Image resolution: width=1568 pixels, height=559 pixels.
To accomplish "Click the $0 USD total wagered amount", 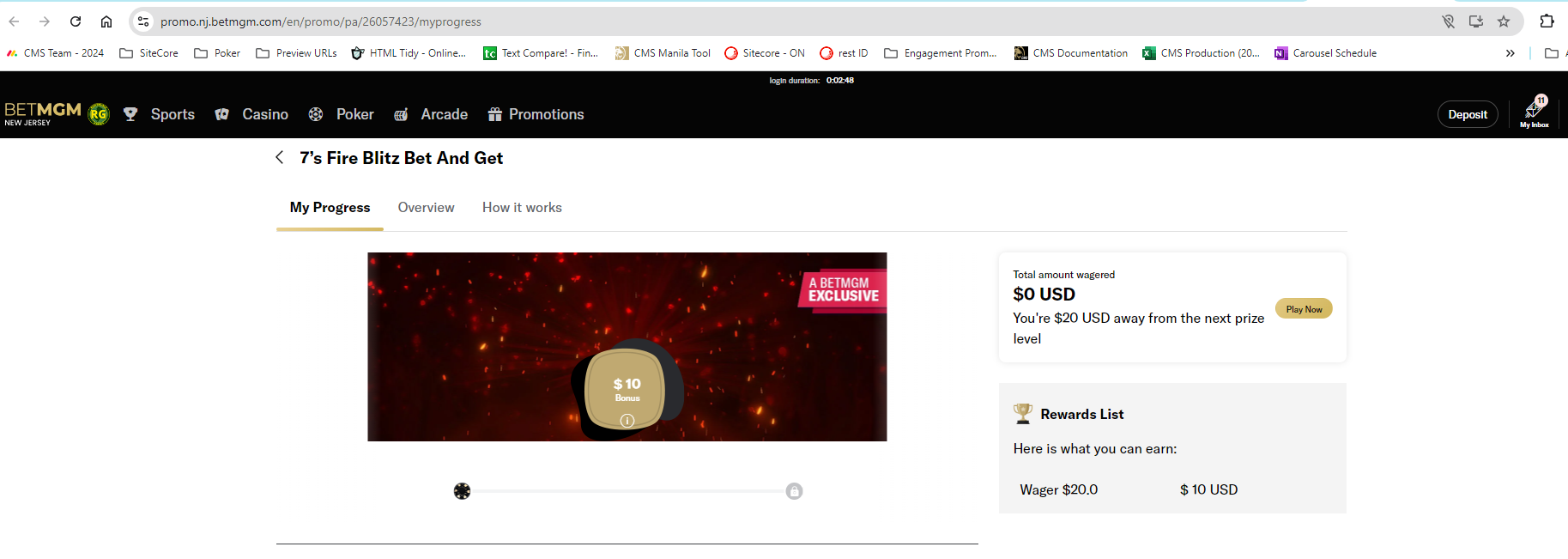I will pos(1044,295).
